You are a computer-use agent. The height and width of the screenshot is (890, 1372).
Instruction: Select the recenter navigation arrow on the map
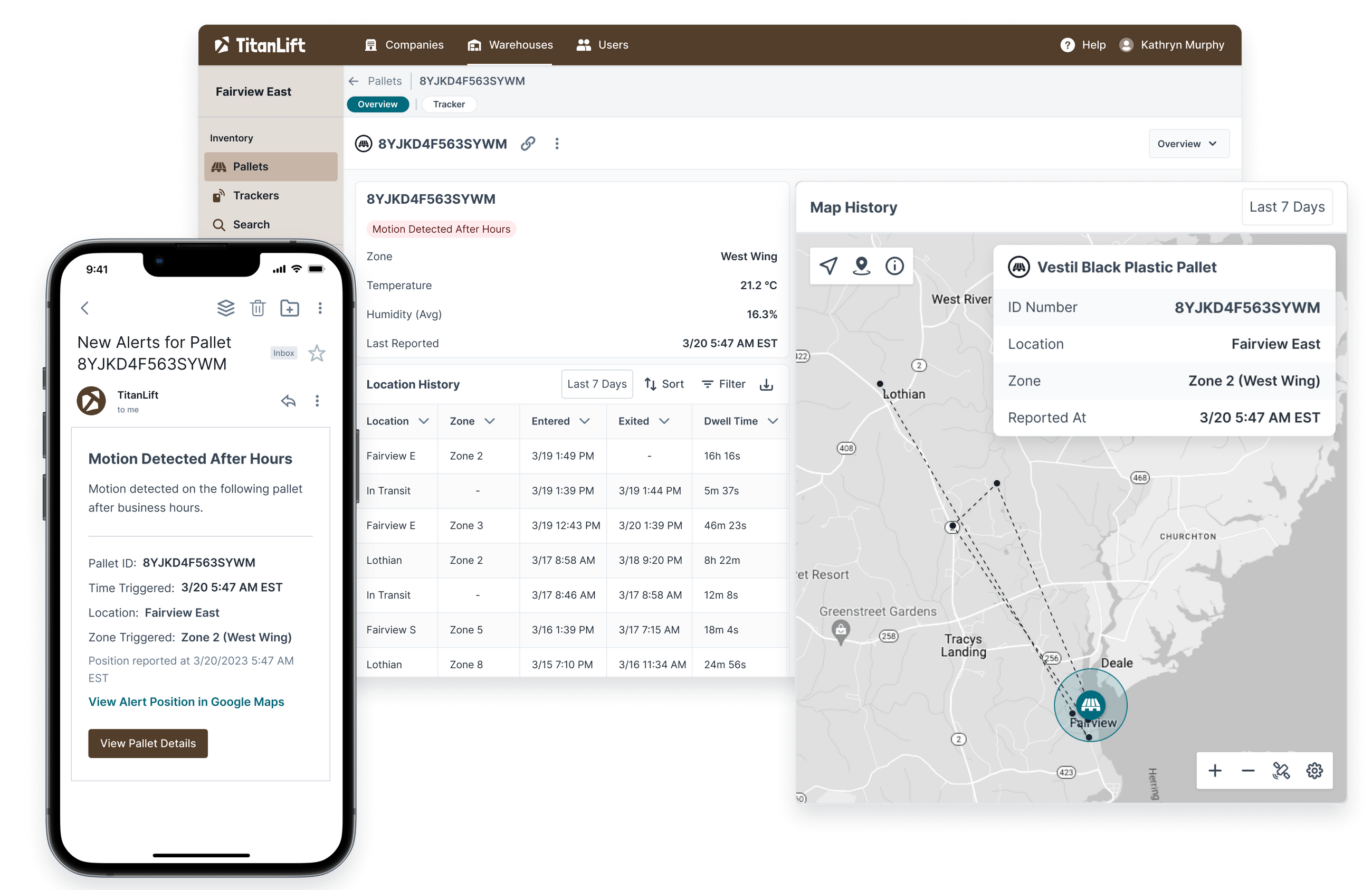(828, 266)
